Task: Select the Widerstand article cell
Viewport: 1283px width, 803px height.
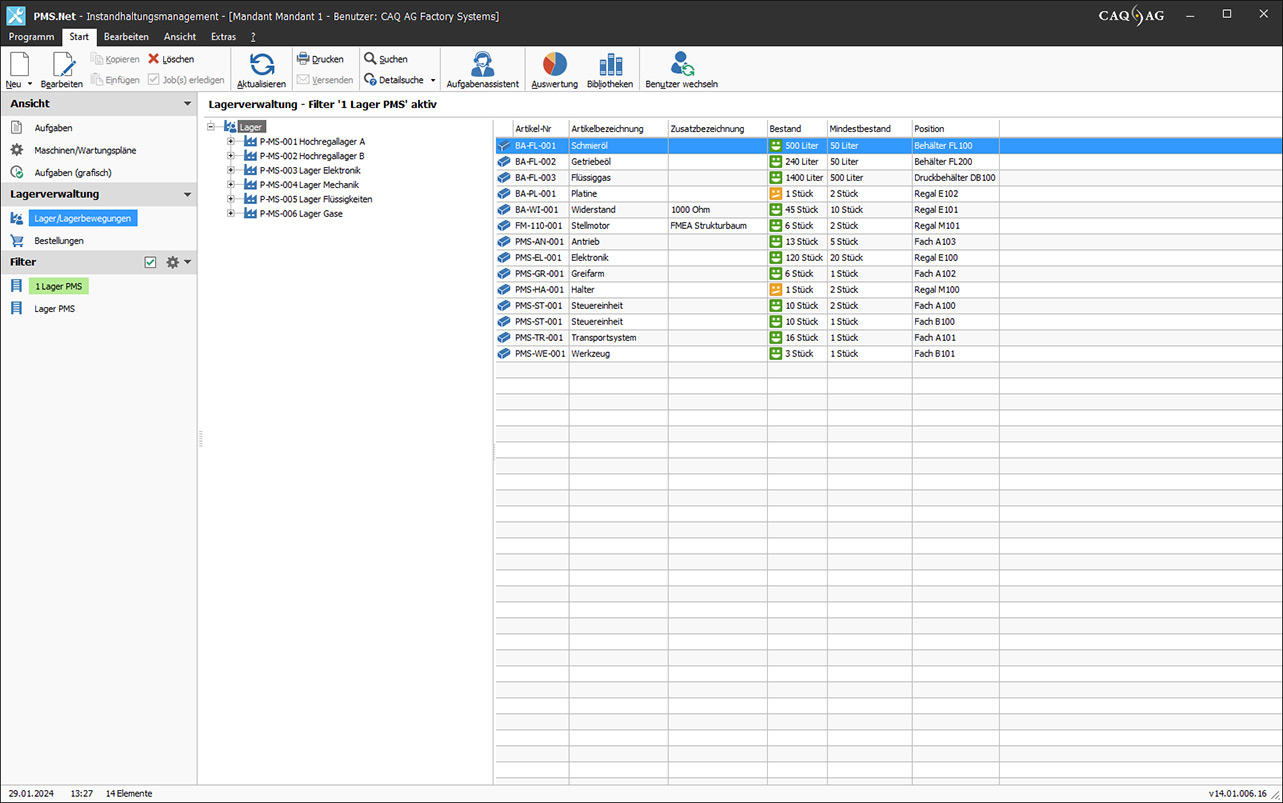Action: 618,210
